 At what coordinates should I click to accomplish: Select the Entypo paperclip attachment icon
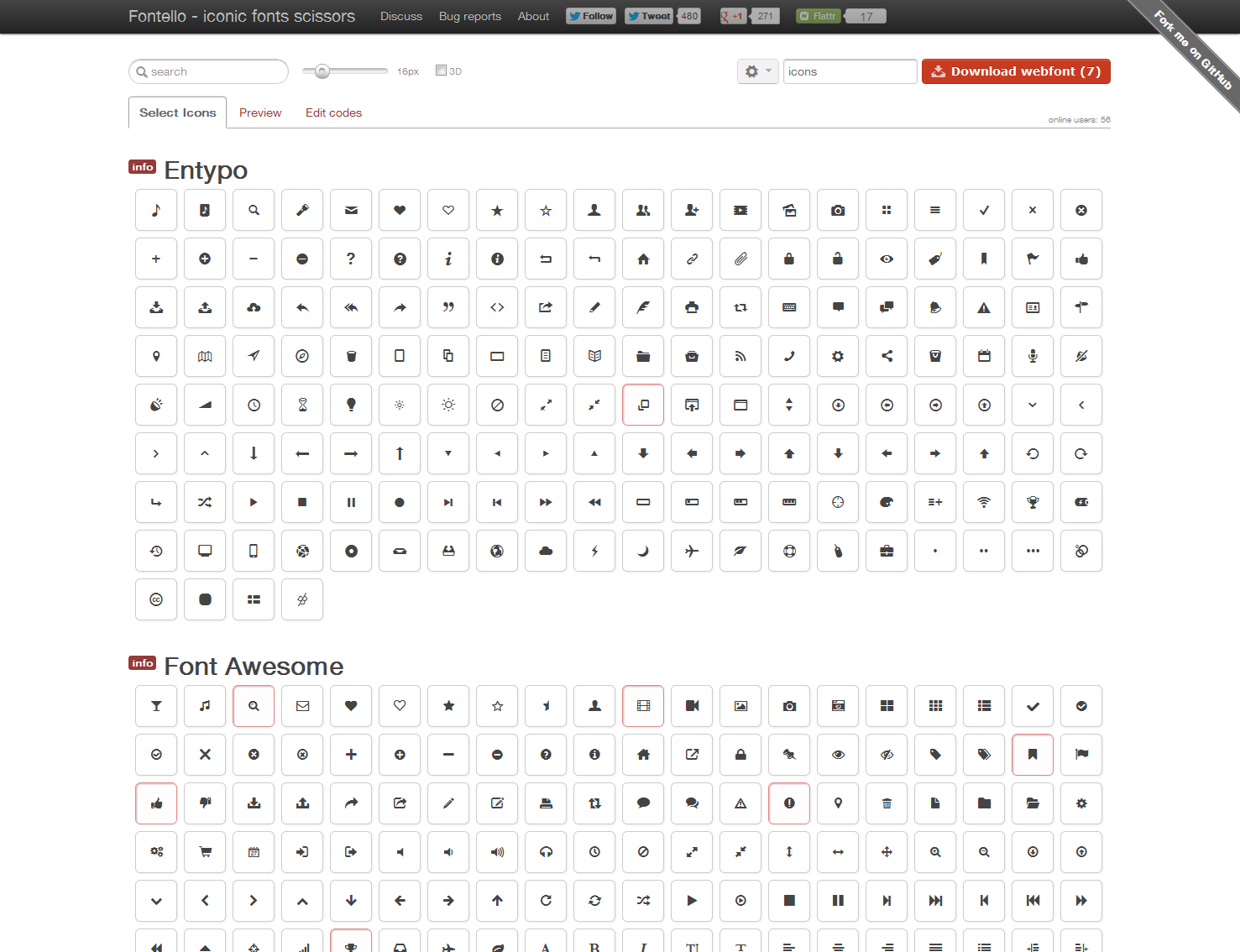tap(740, 259)
